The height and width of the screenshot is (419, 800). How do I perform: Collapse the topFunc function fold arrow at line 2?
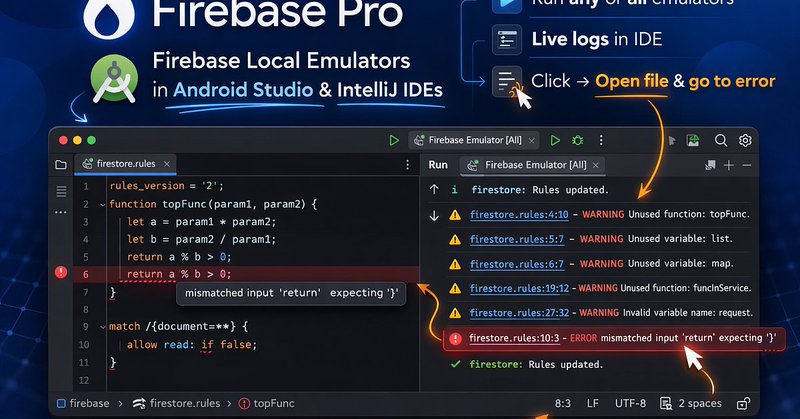point(103,205)
